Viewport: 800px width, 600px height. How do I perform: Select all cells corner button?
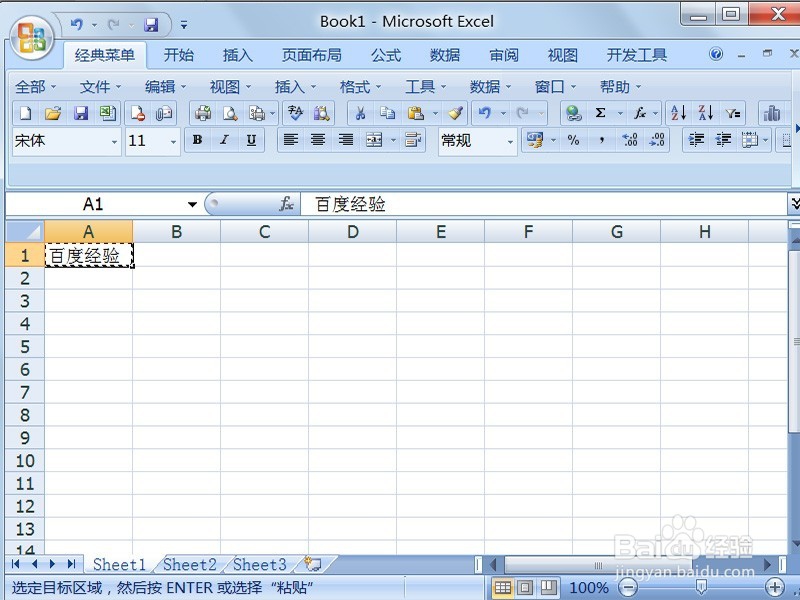coord(25,231)
